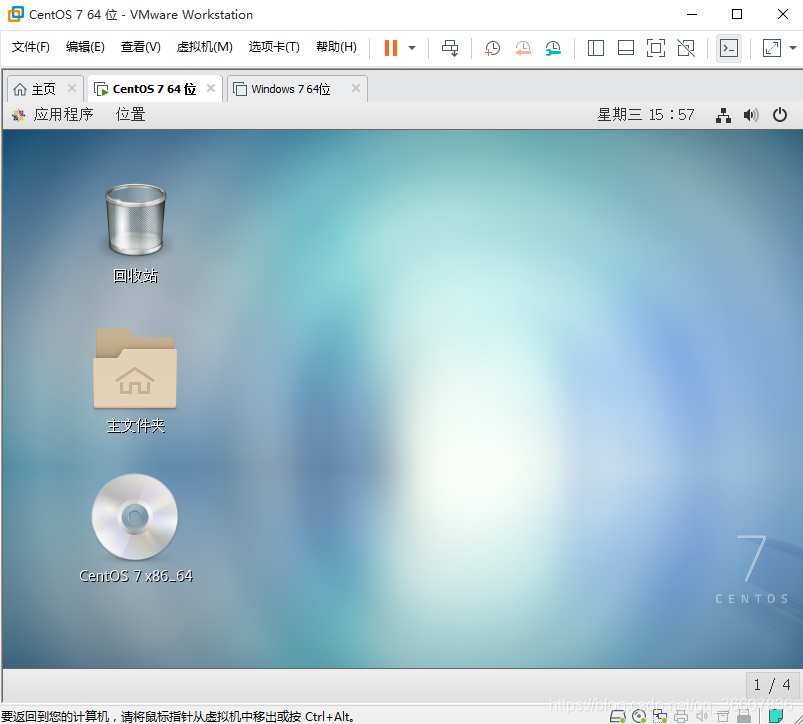Toggle the library sidebar view
The height and width of the screenshot is (724, 803).
coord(596,48)
